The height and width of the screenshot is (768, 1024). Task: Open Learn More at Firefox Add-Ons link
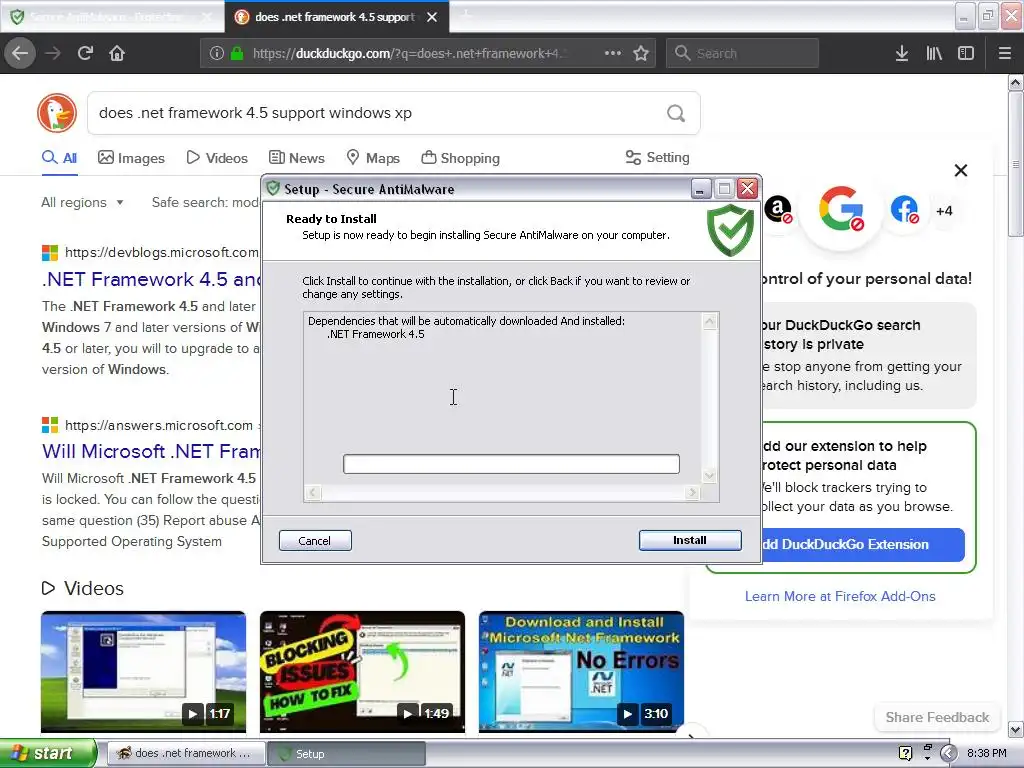[x=840, y=596]
